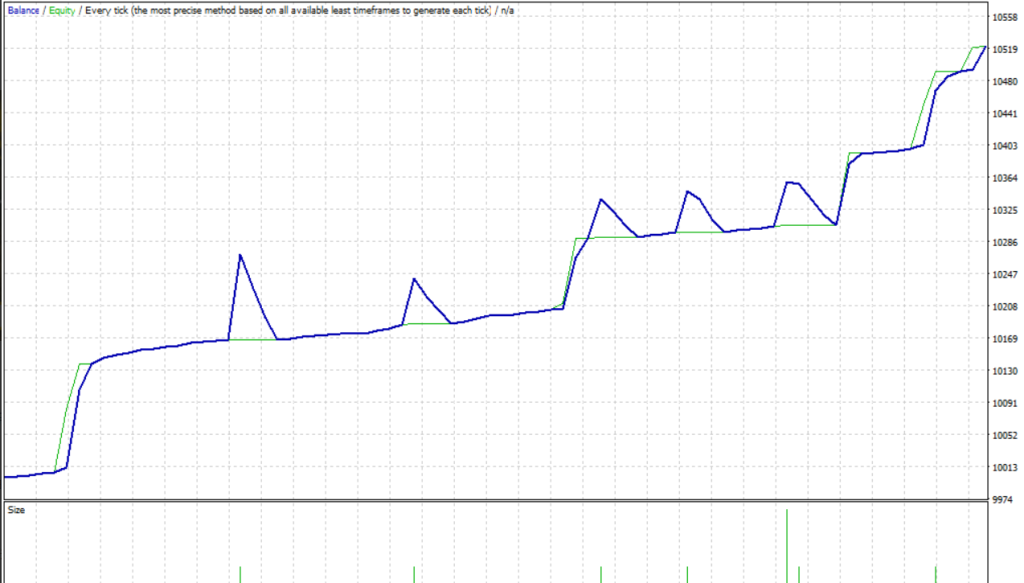Click the 10286 axis label
This screenshot has width=1024, height=583.
(1005, 243)
